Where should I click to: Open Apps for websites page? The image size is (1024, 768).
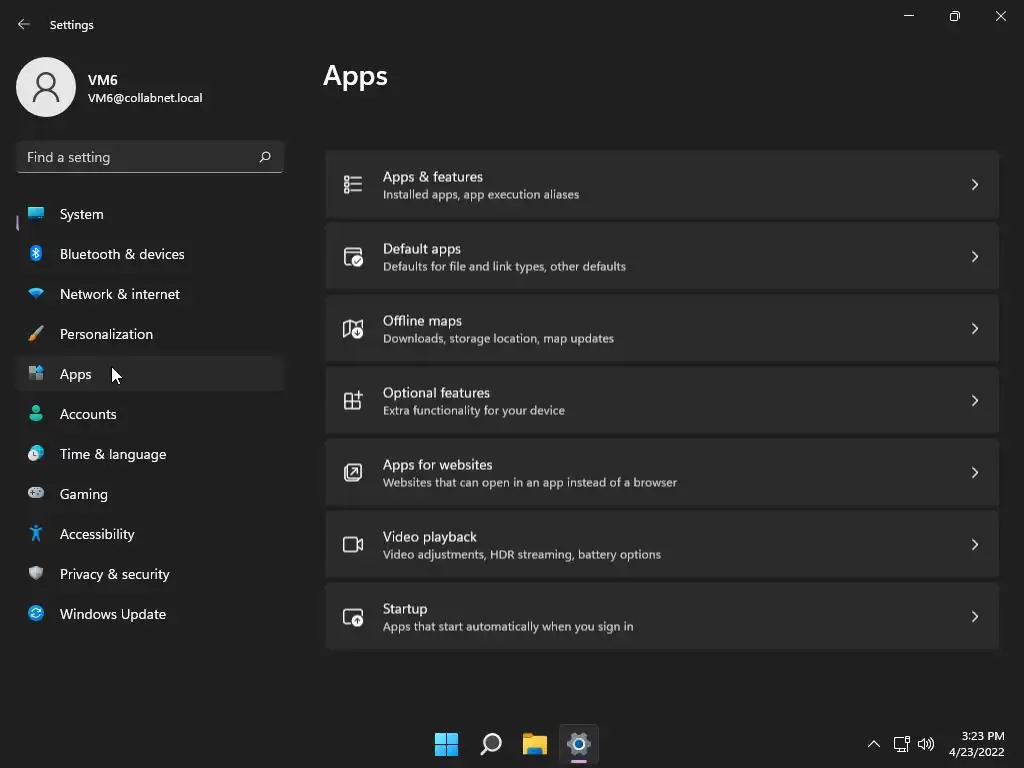[662, 472]
